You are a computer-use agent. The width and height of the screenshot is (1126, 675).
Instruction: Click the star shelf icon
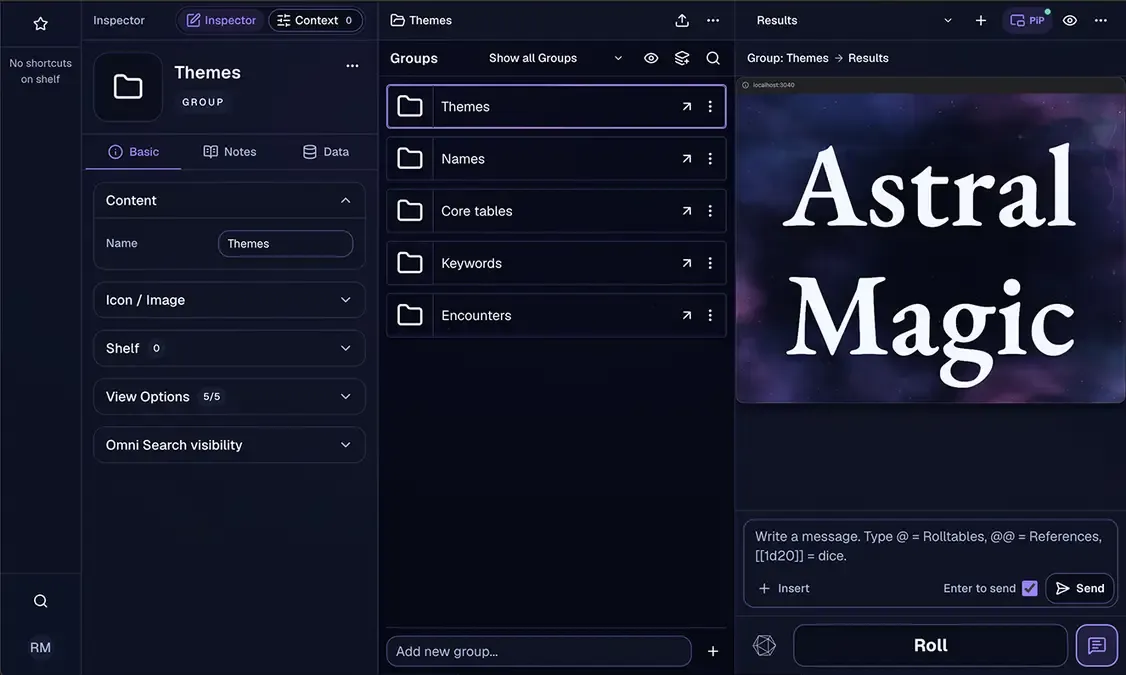[40, 24]
